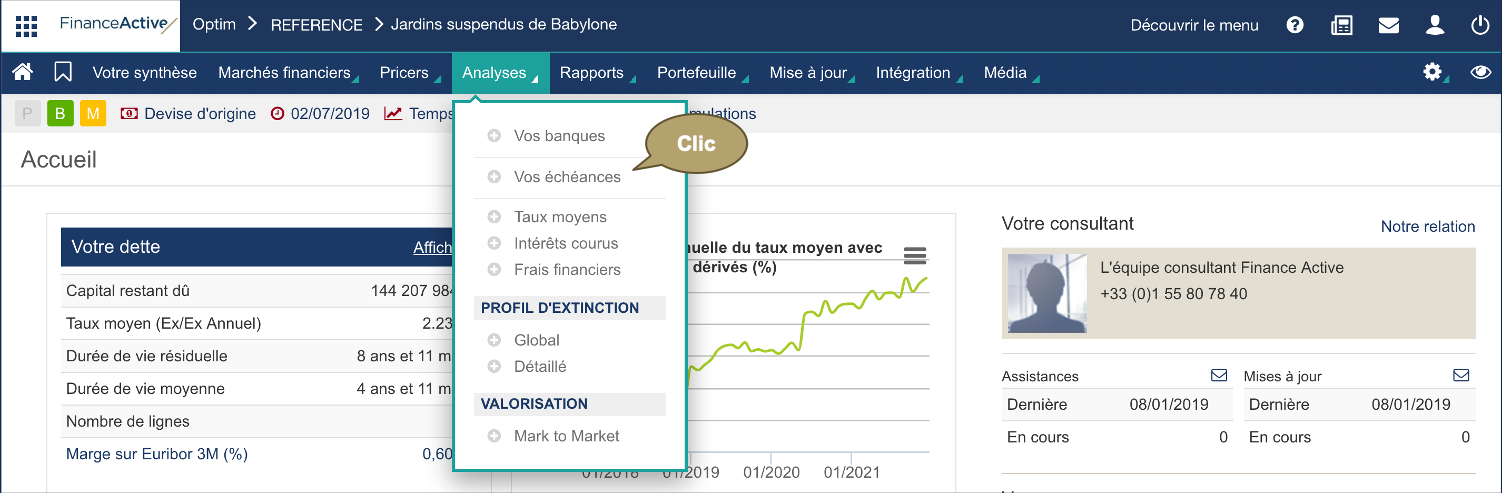Select Global extinction profile

[x=537, y=340]
